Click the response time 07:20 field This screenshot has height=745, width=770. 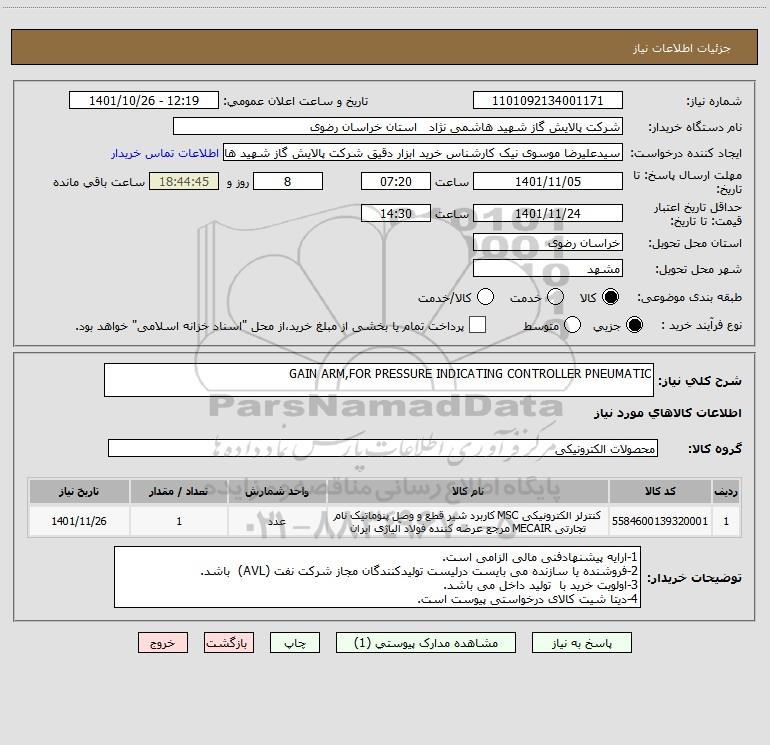tap(396, 181)
